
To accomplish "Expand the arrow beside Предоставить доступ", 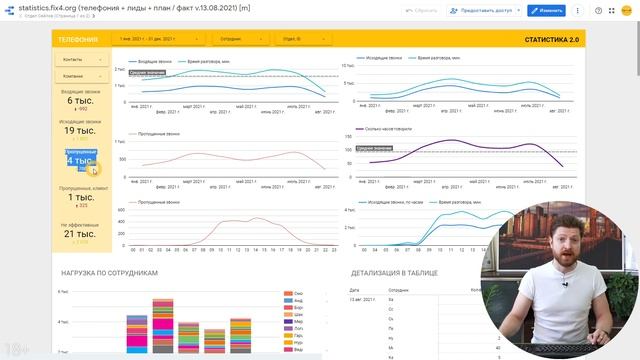I will 518,11.
